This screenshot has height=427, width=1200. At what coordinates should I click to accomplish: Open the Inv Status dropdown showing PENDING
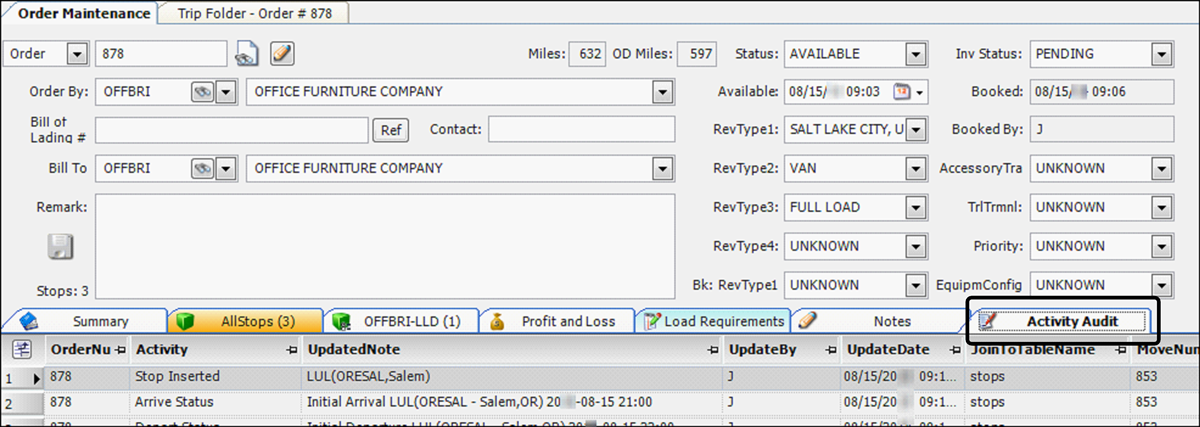pos(1161,54)
